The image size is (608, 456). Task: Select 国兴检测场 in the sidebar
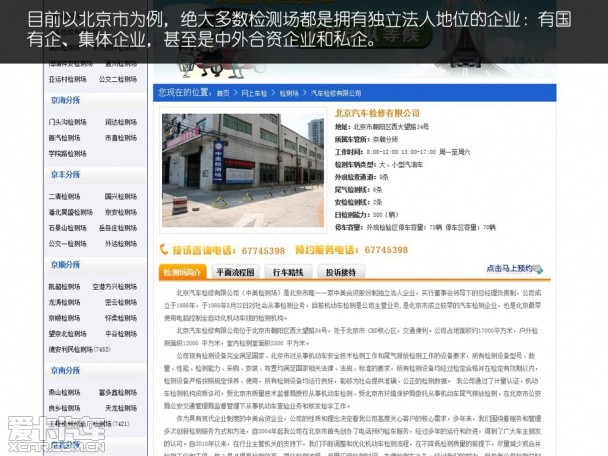(x=121, y=197)
